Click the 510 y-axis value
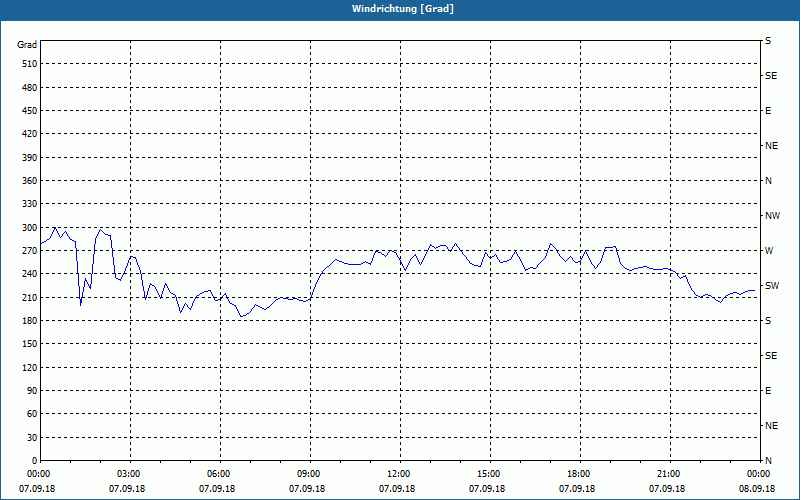 30,64
